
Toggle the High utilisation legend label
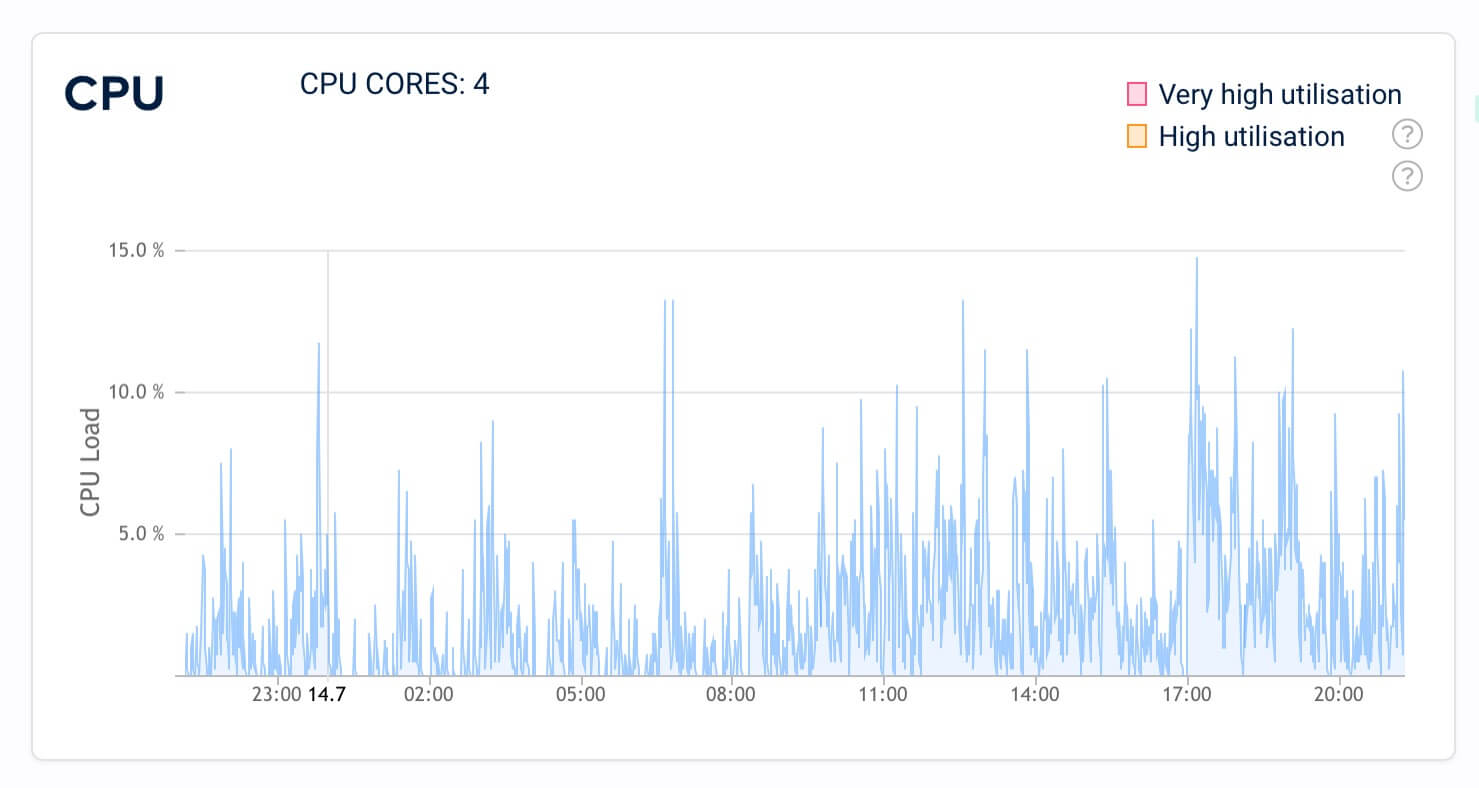point(1252,137)
